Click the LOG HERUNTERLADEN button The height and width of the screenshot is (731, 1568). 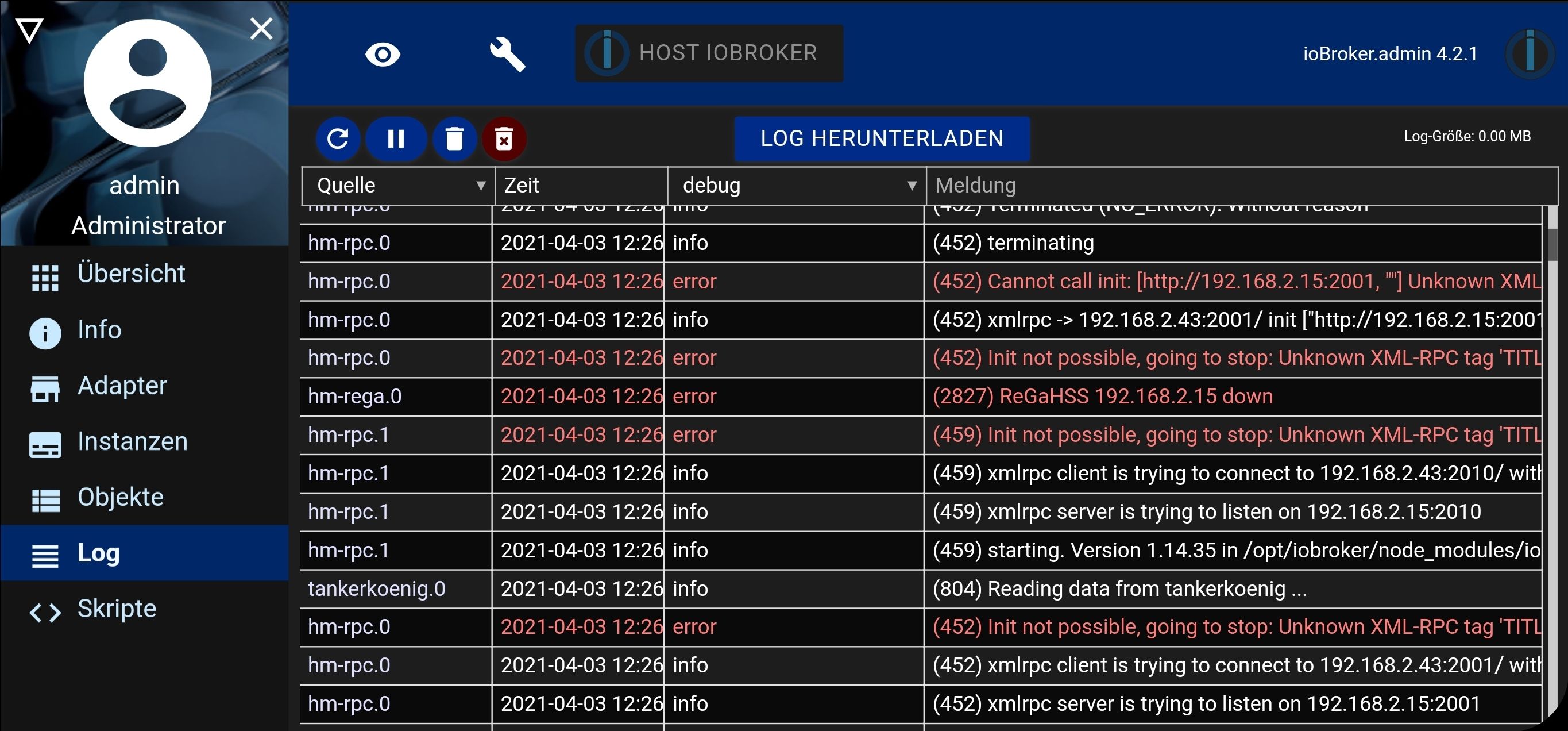[882, 139]
